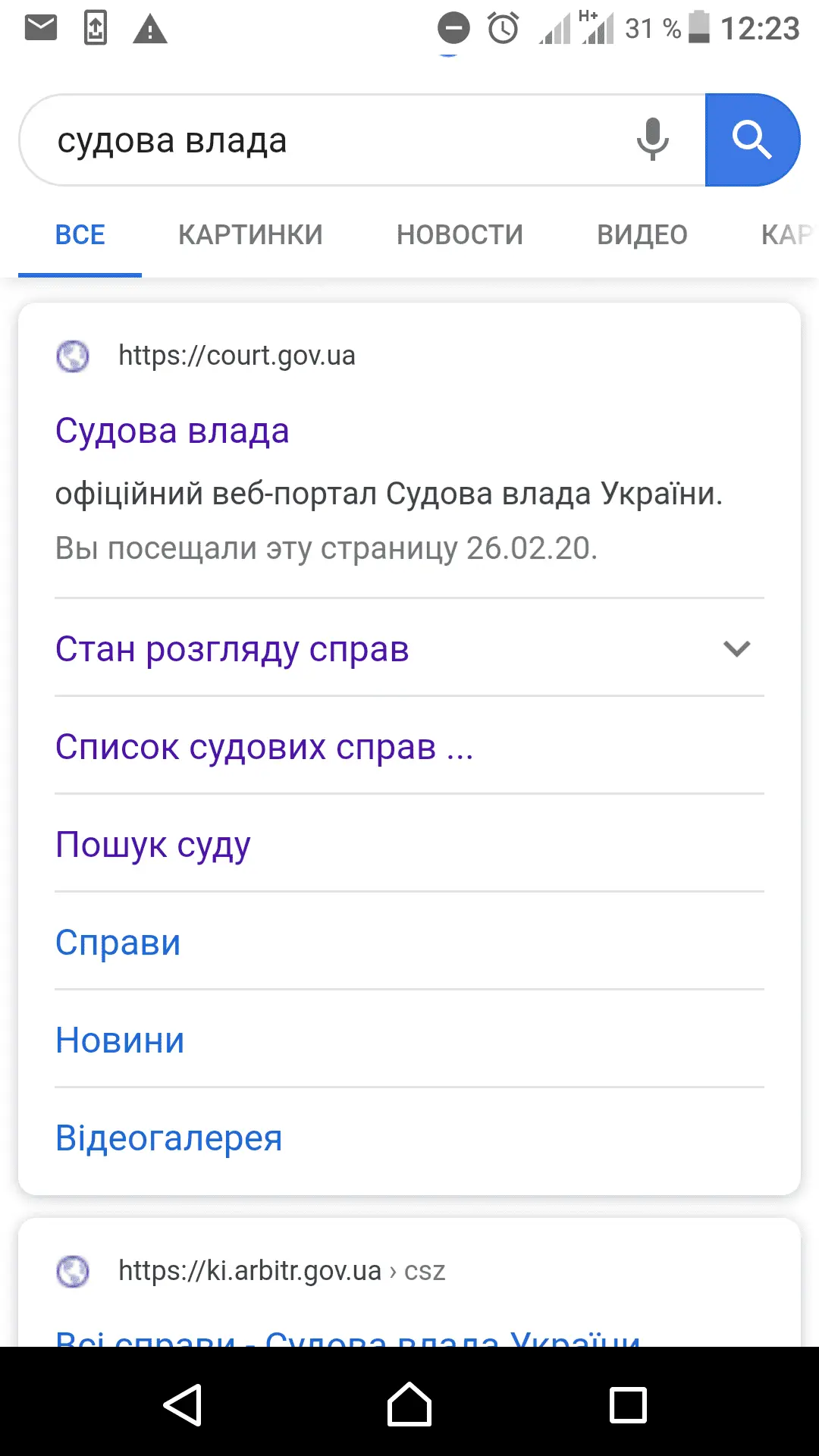Open the Відеогалерея sitelink
The image size is (819, 1456).
169,1138
